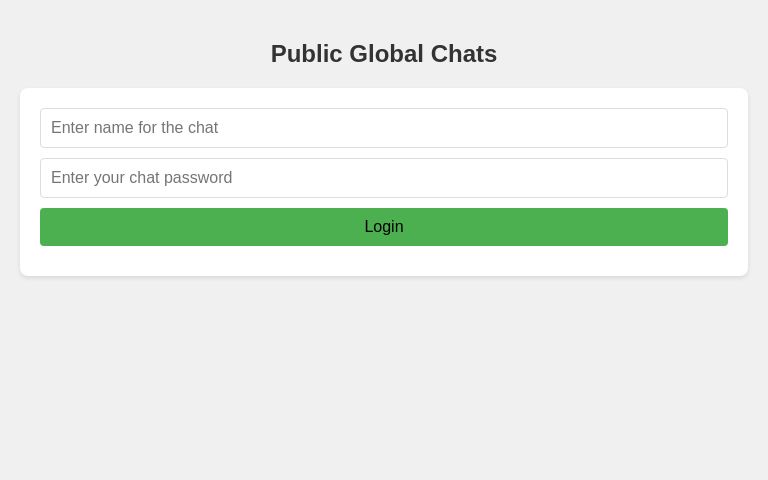Click the button below the password field
This screenshot has height=480, width=768.
point(384,227)
